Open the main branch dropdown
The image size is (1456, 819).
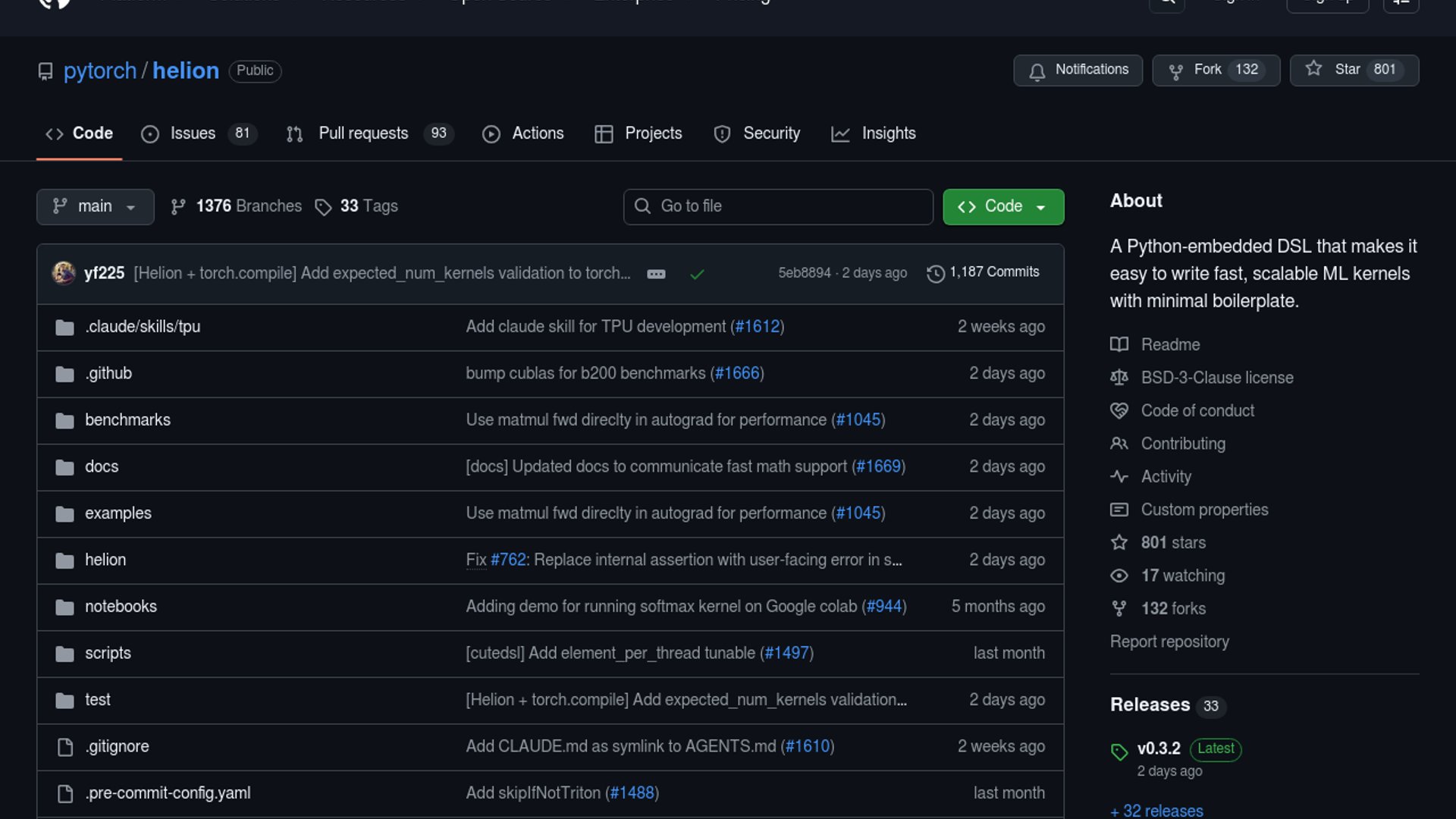coord(95,206)
